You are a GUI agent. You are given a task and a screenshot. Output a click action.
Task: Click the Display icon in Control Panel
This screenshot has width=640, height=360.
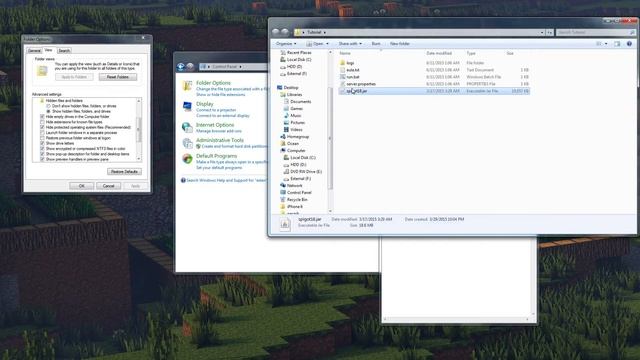click(x=187, y=107)
